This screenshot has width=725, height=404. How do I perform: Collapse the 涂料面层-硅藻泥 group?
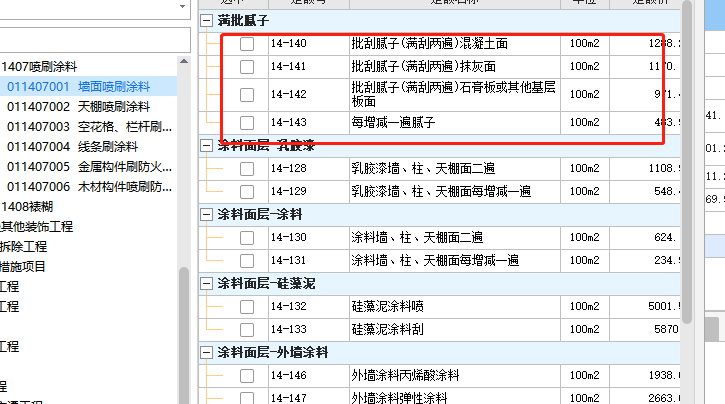point(206,283)
